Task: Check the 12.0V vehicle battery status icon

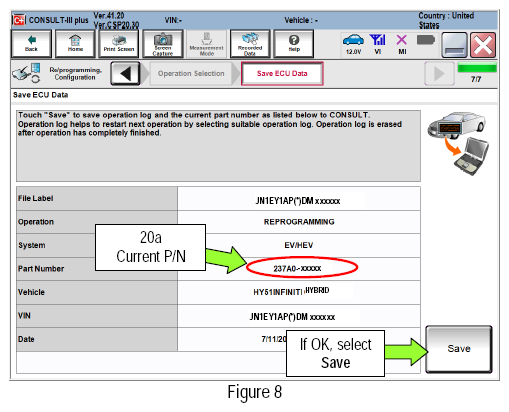Action: tap(353, 44)
